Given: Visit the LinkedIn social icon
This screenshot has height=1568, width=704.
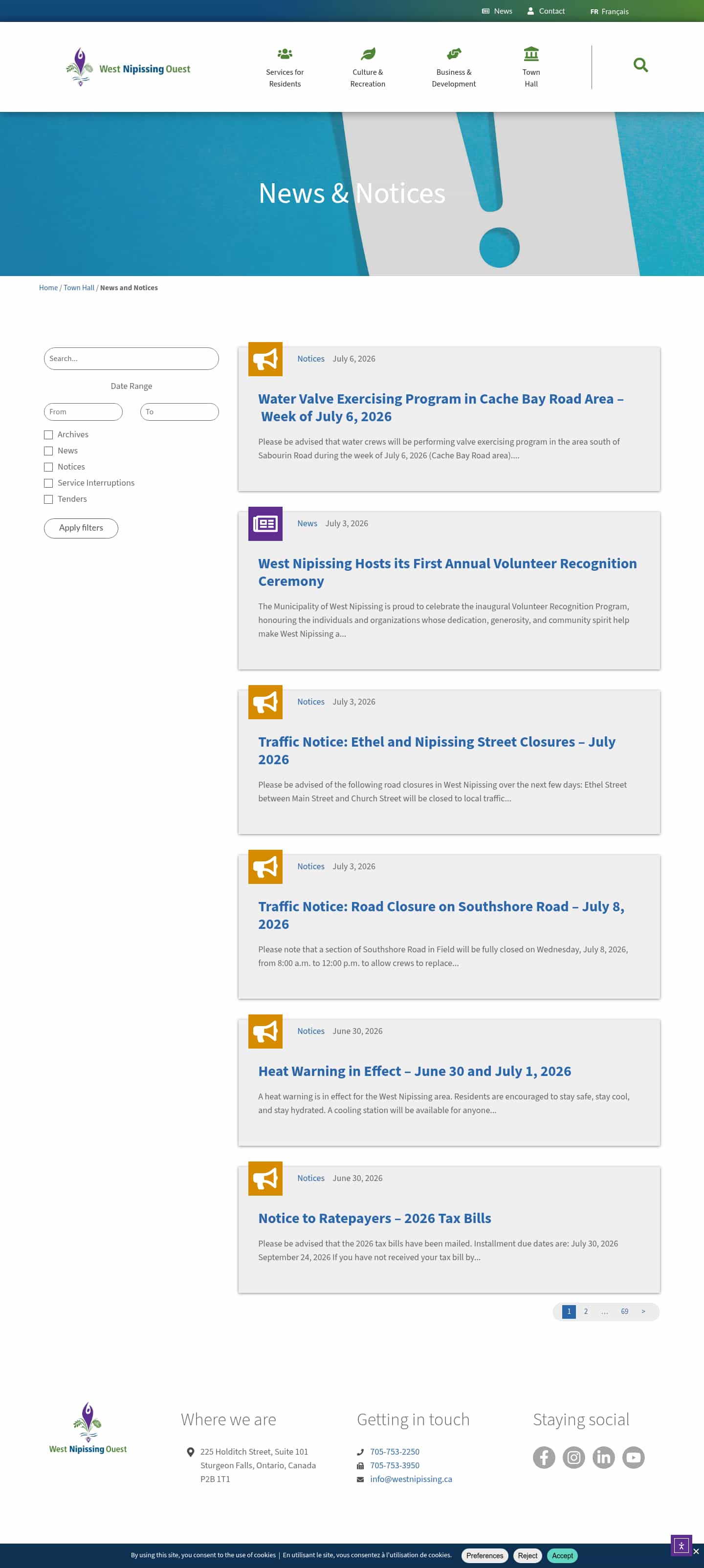Looking at the screenshot, I should (603, 1457).
